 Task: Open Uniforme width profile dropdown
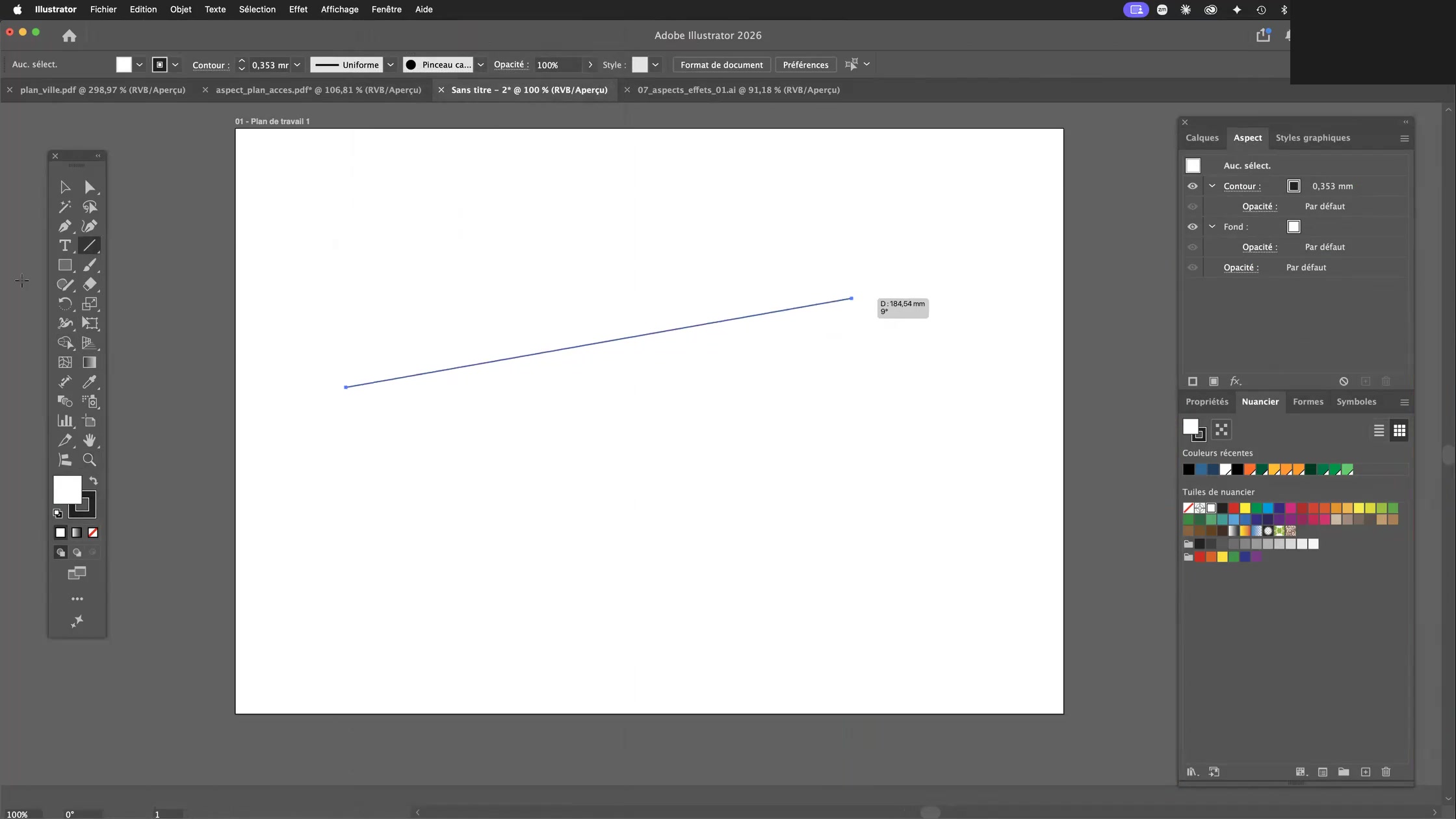click(391, 65)
